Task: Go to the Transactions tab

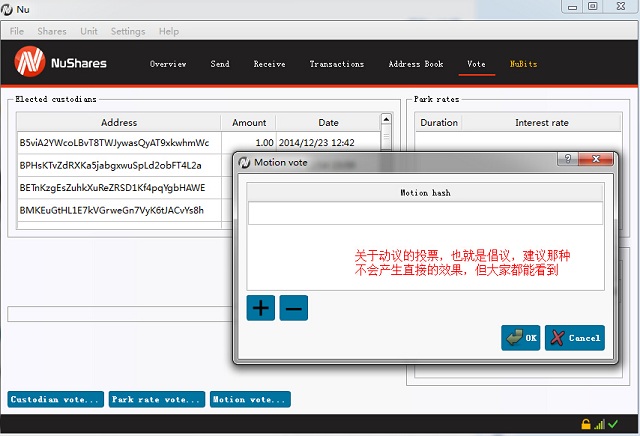Action: (x=336, y=64)
